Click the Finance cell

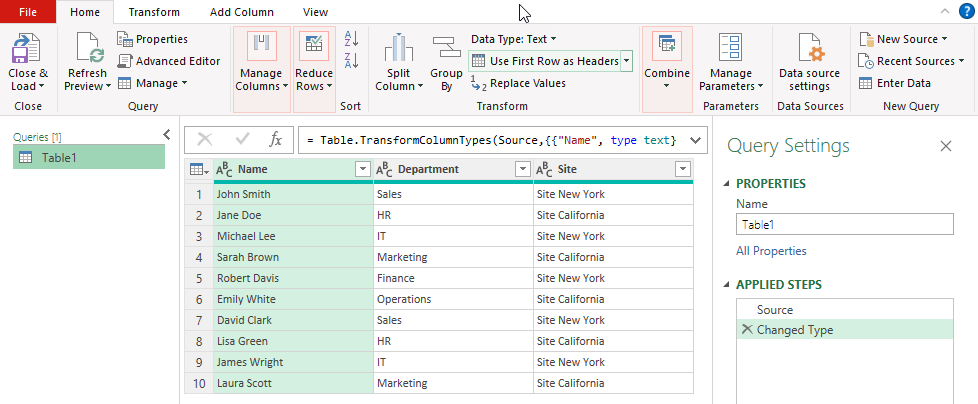tap(453, 278)
